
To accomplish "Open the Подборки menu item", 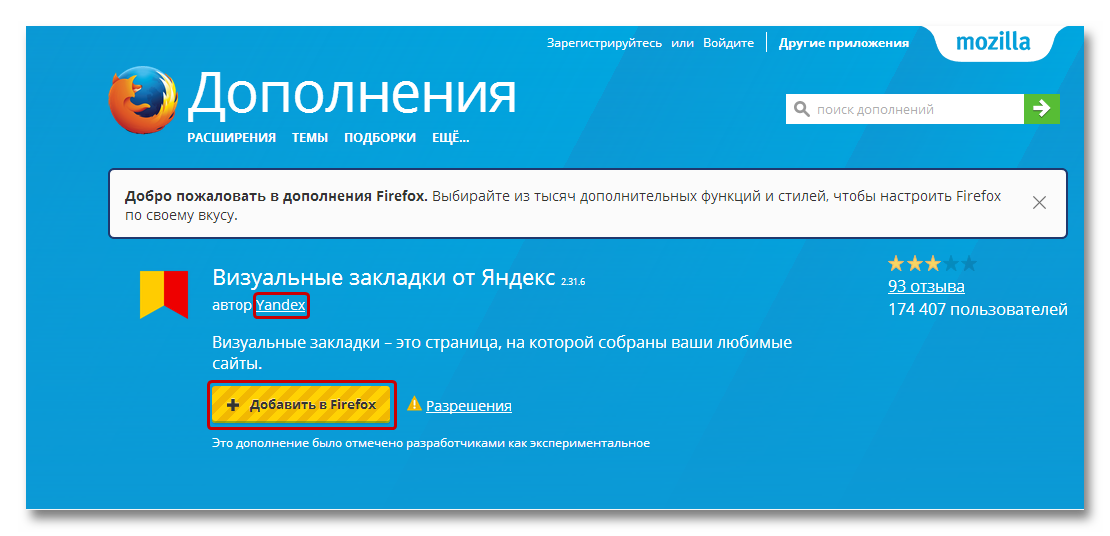I will click(380, 137).
